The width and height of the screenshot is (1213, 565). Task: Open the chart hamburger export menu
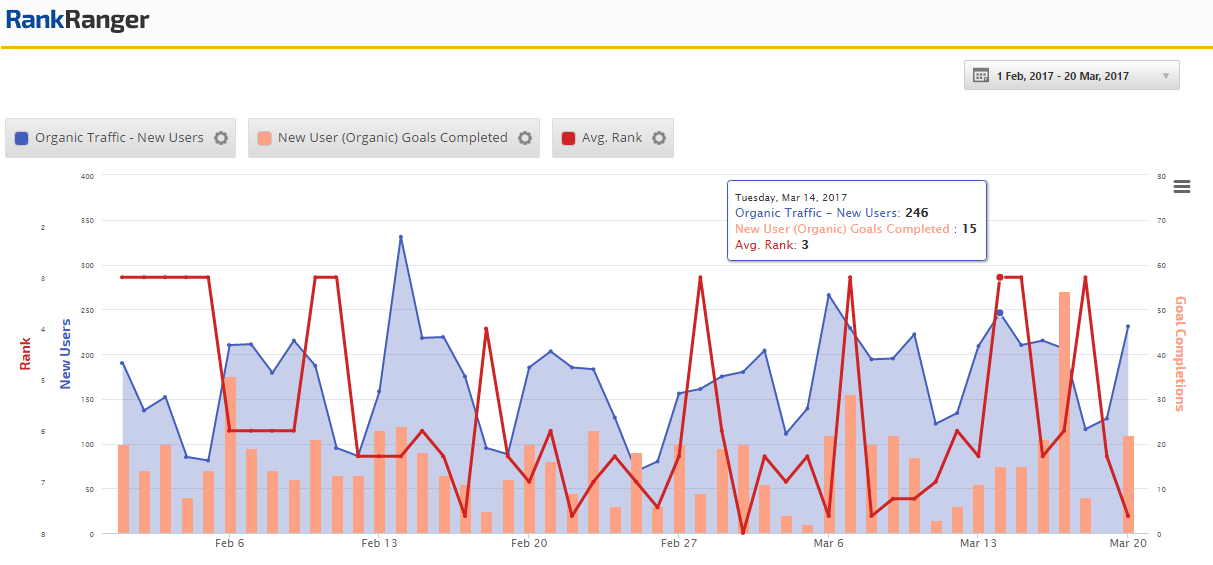1182,187
